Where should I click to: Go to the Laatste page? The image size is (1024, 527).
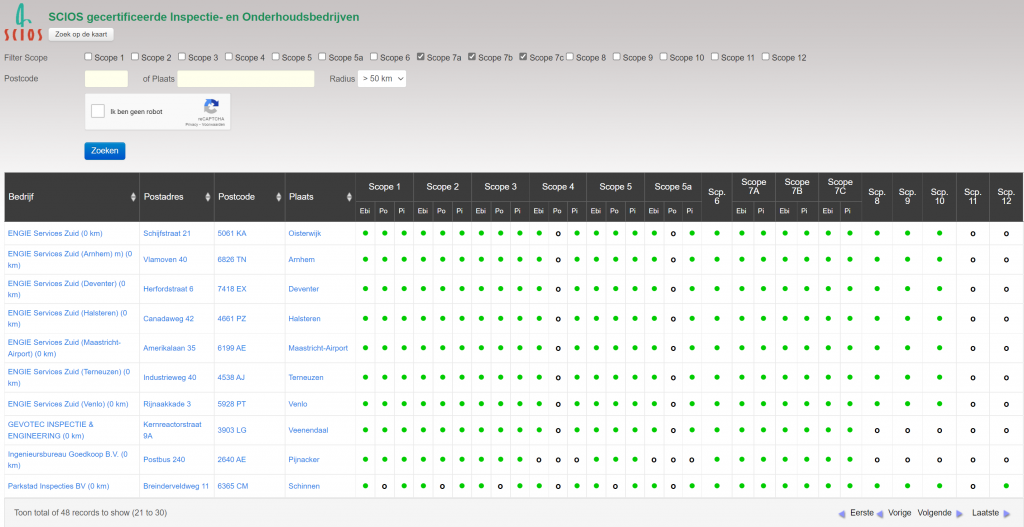click(x=985, y=513)
